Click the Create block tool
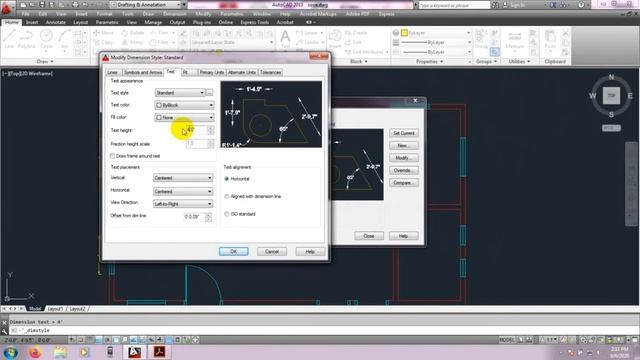 (x=356, y=33)
